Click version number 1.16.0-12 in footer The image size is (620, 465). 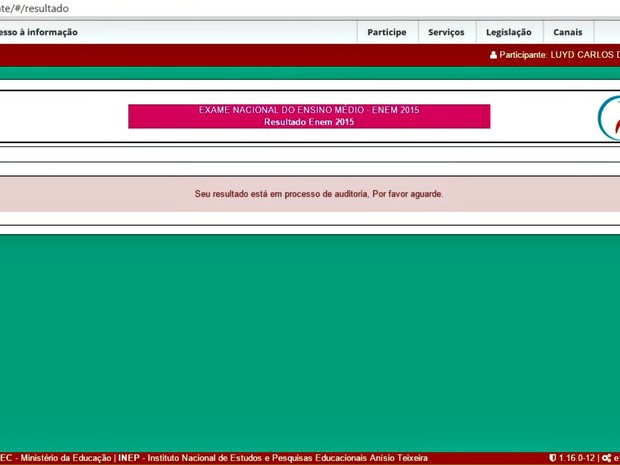[577, 458]
